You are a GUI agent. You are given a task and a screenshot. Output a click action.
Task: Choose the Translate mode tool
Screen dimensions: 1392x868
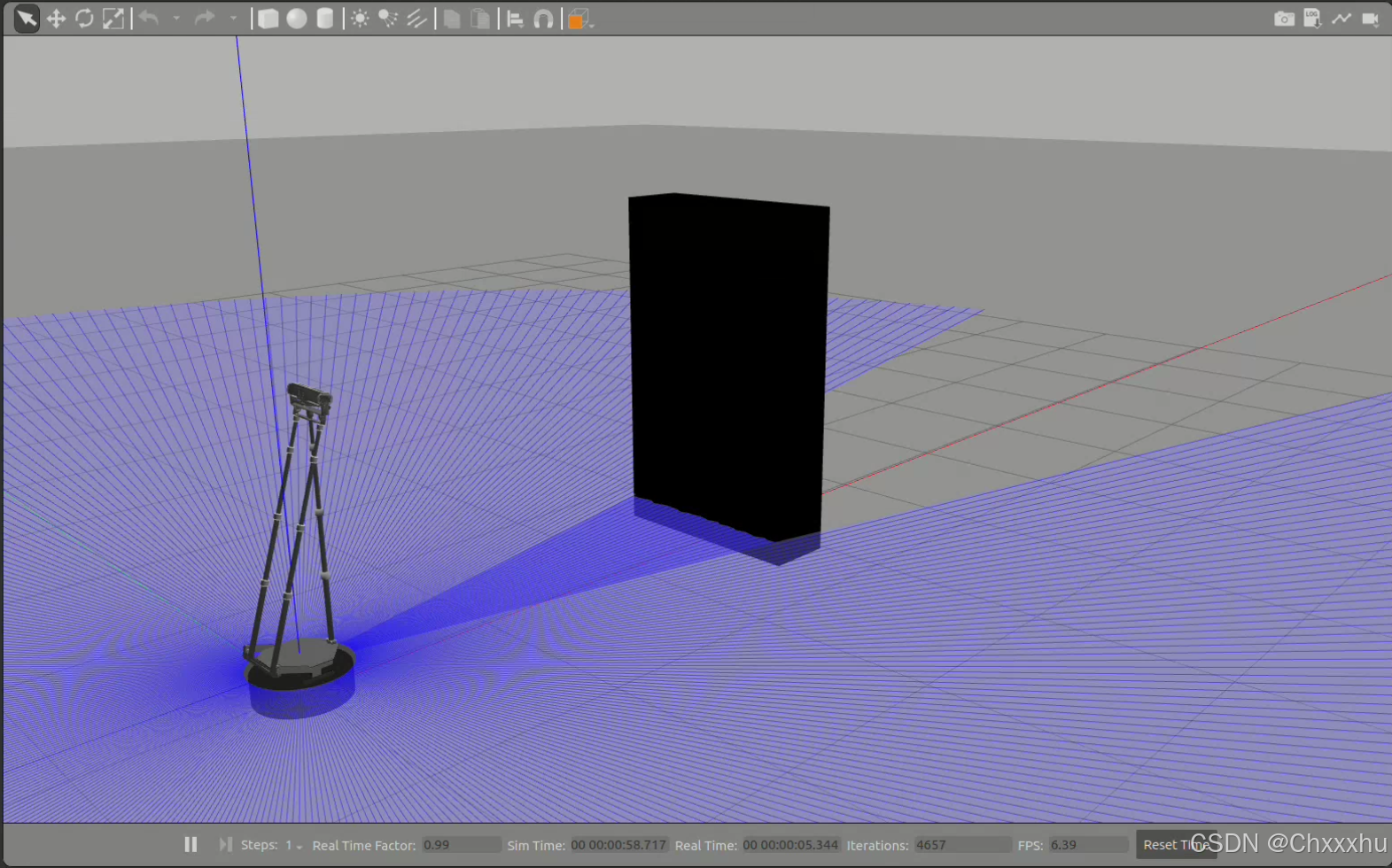click(x=56, y=19)
